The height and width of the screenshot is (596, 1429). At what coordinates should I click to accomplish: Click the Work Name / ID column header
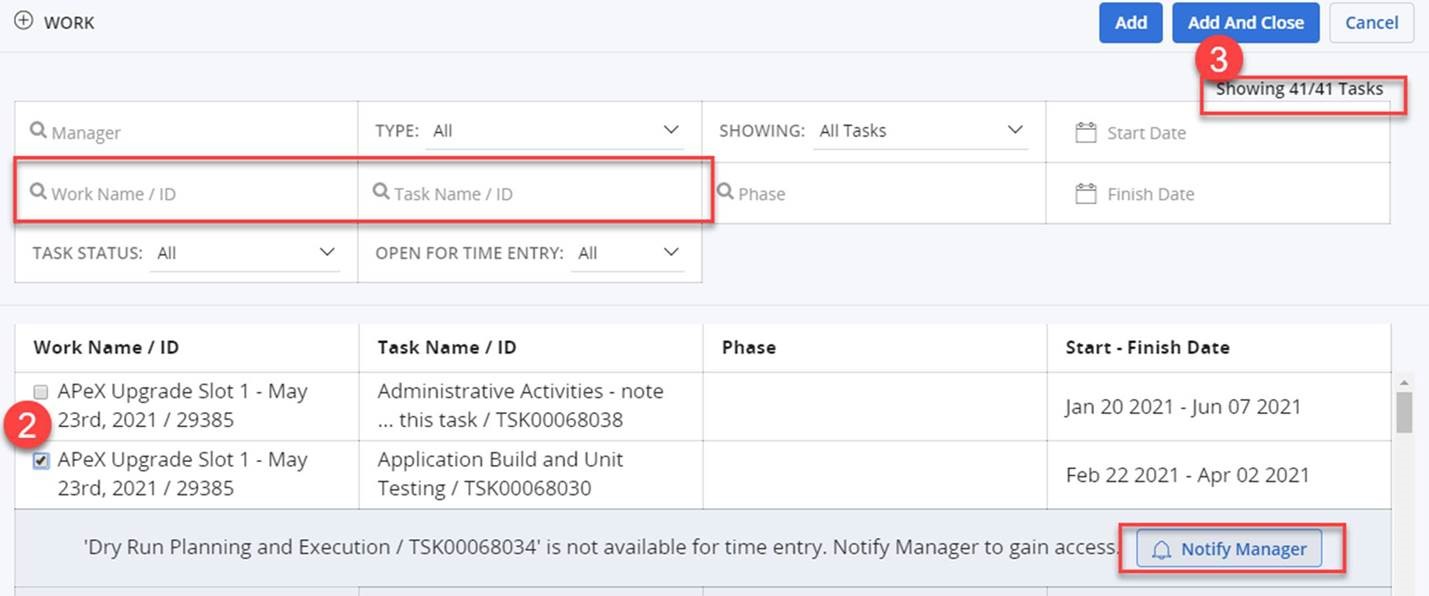(x=106, y=348)
